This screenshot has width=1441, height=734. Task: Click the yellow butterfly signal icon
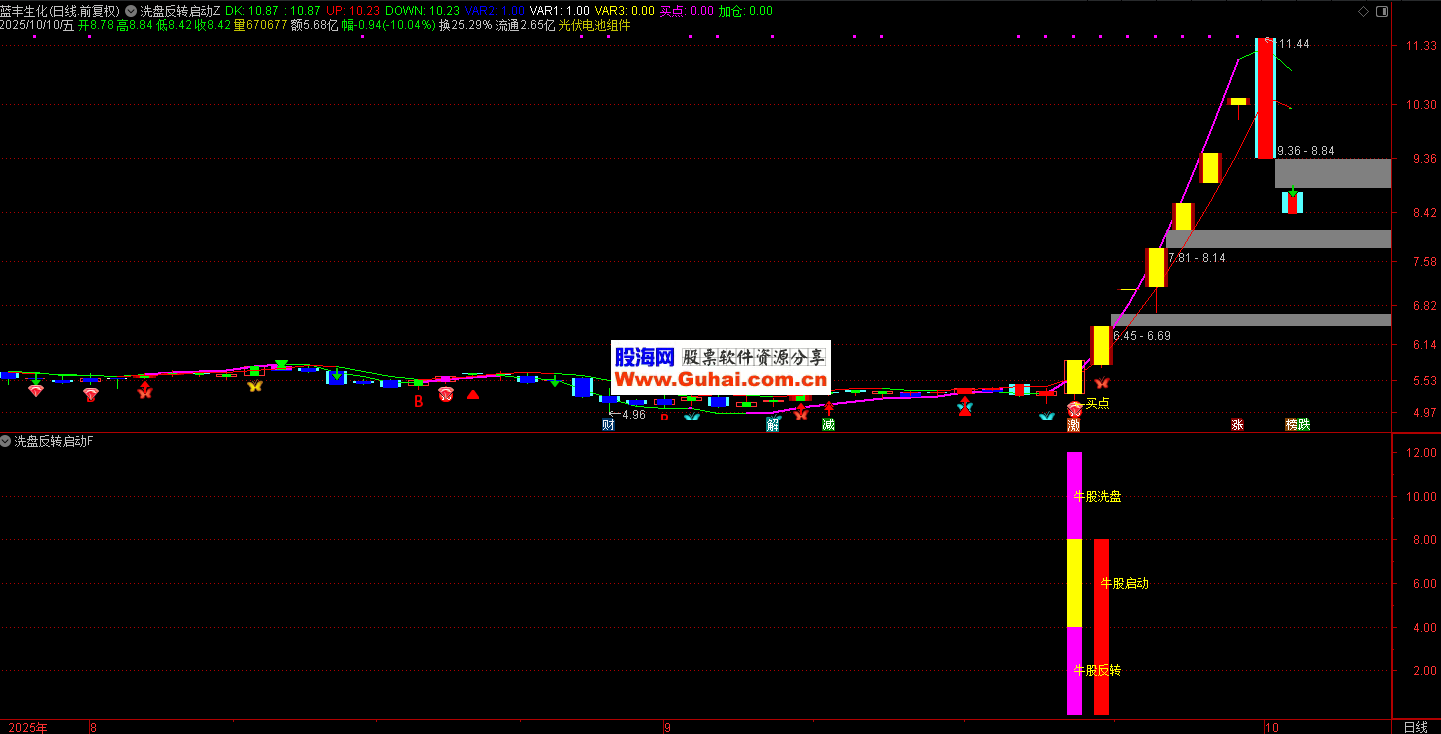coord(254,385)
